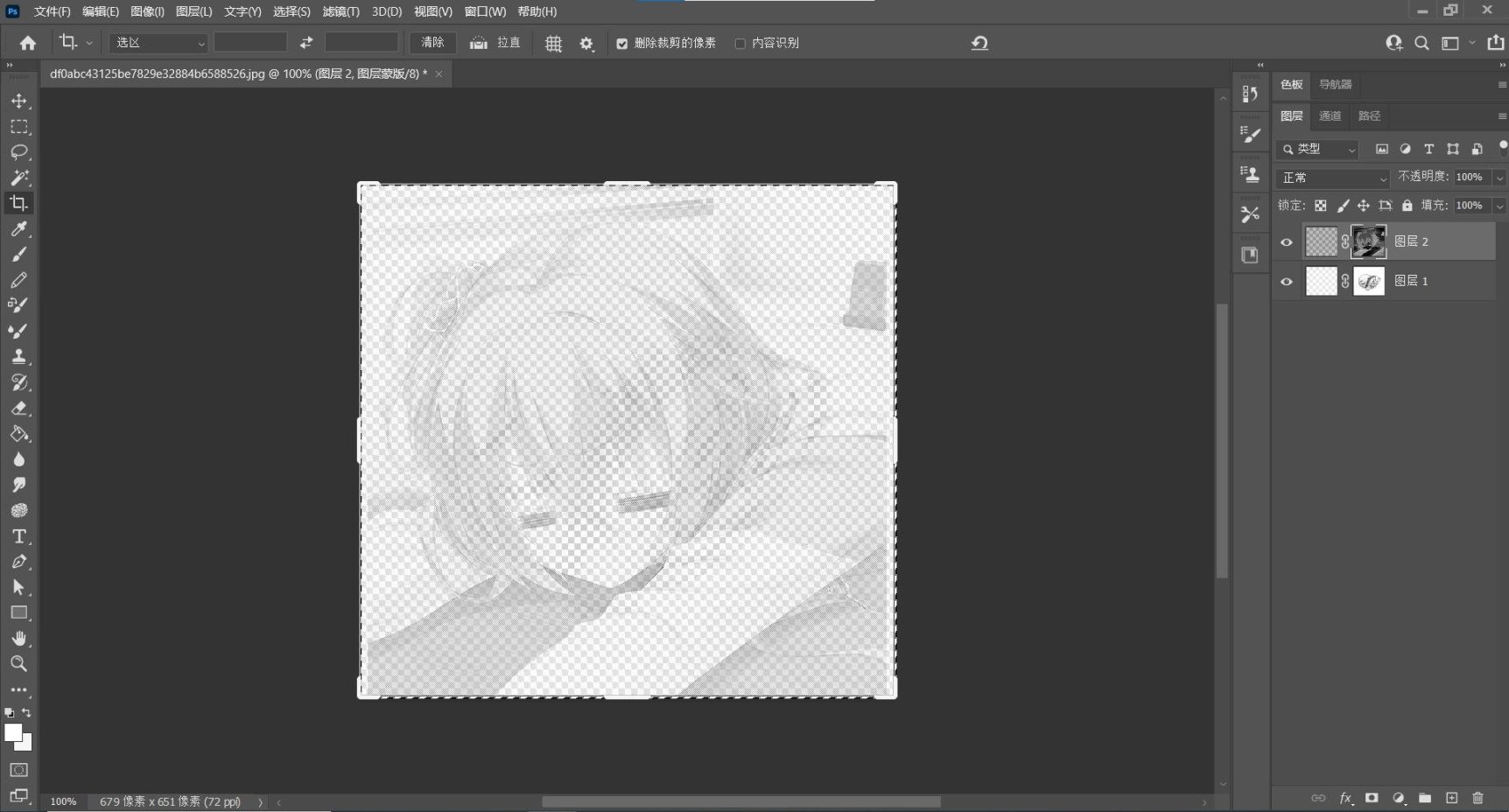Select the Eyedropper tool
Image resolution: width=1509 pixels, height=812 pixels.
[19, 229]
